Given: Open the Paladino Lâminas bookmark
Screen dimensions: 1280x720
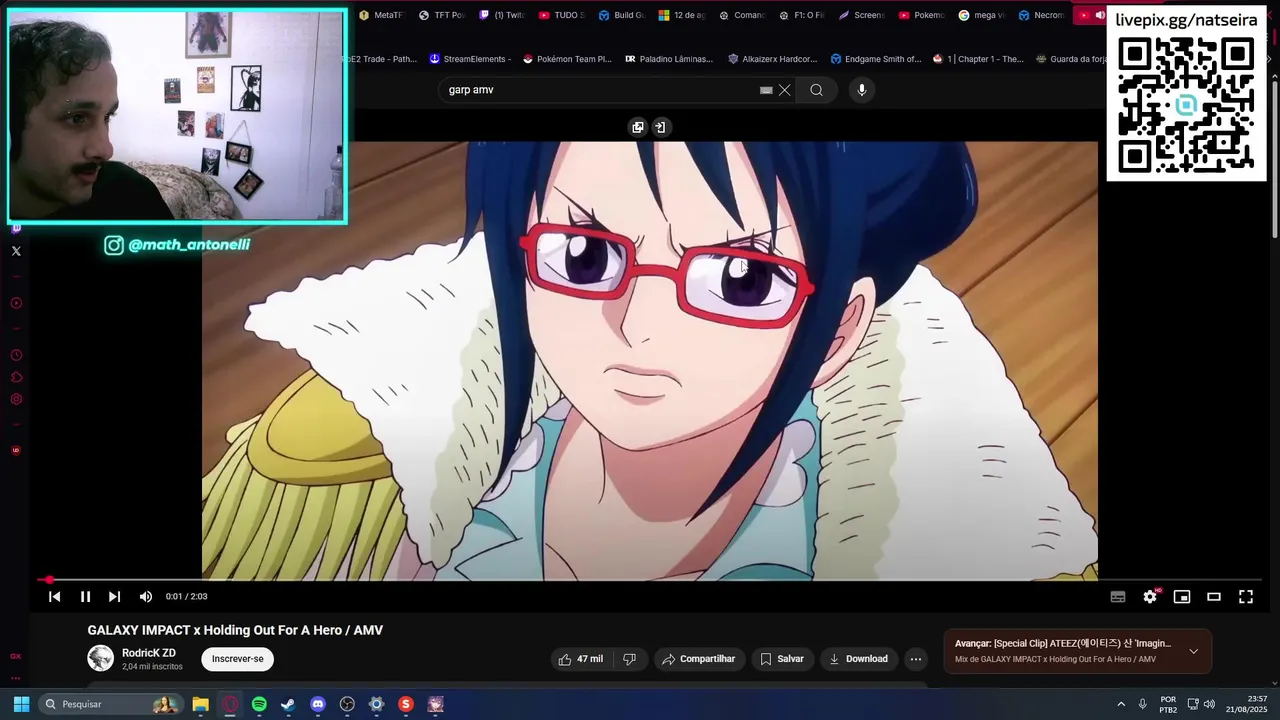Looking at the screenshot, I should coord(669,59).
